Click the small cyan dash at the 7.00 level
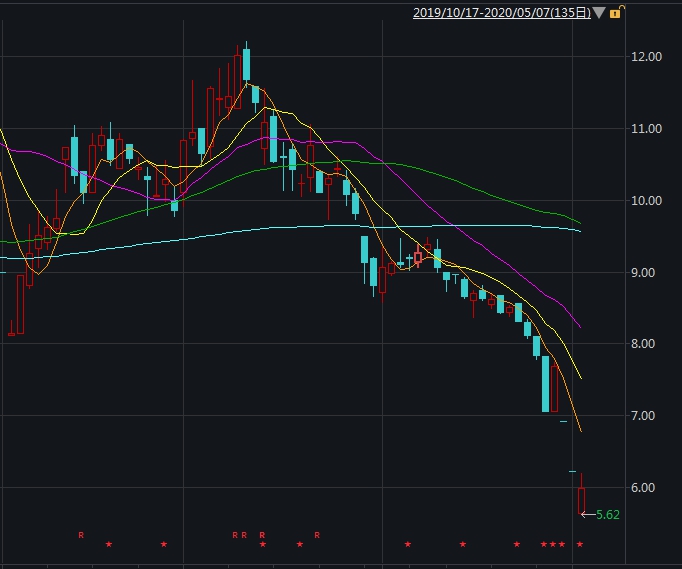The height and width of the screenshot is (569, 682). (563, 422)
